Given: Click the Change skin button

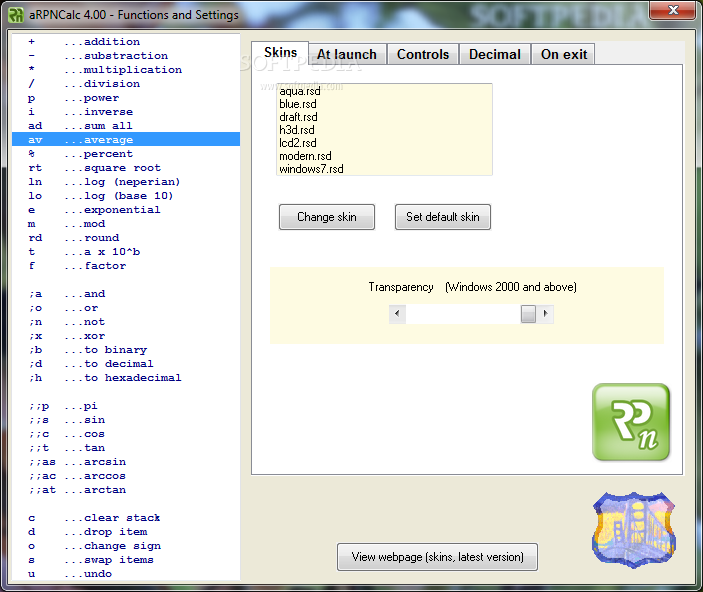Looking at the screenshot, I should coord(327,217).
